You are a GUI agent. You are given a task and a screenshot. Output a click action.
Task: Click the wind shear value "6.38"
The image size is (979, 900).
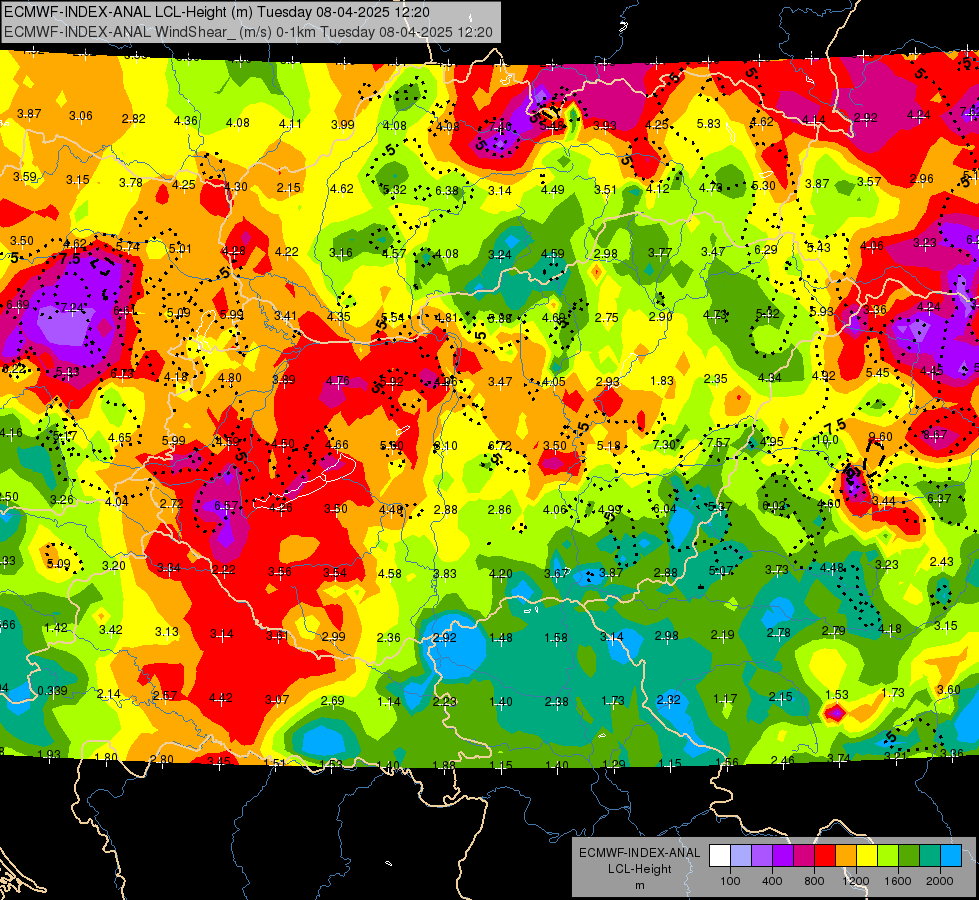[x=446, y=190]
